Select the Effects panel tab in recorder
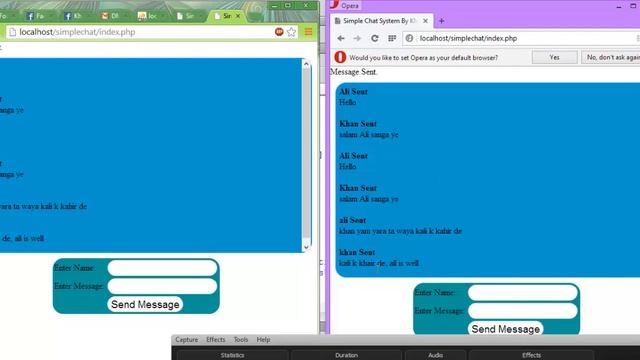The height and width of the screenshot is (360, 640). coord(531,355)
